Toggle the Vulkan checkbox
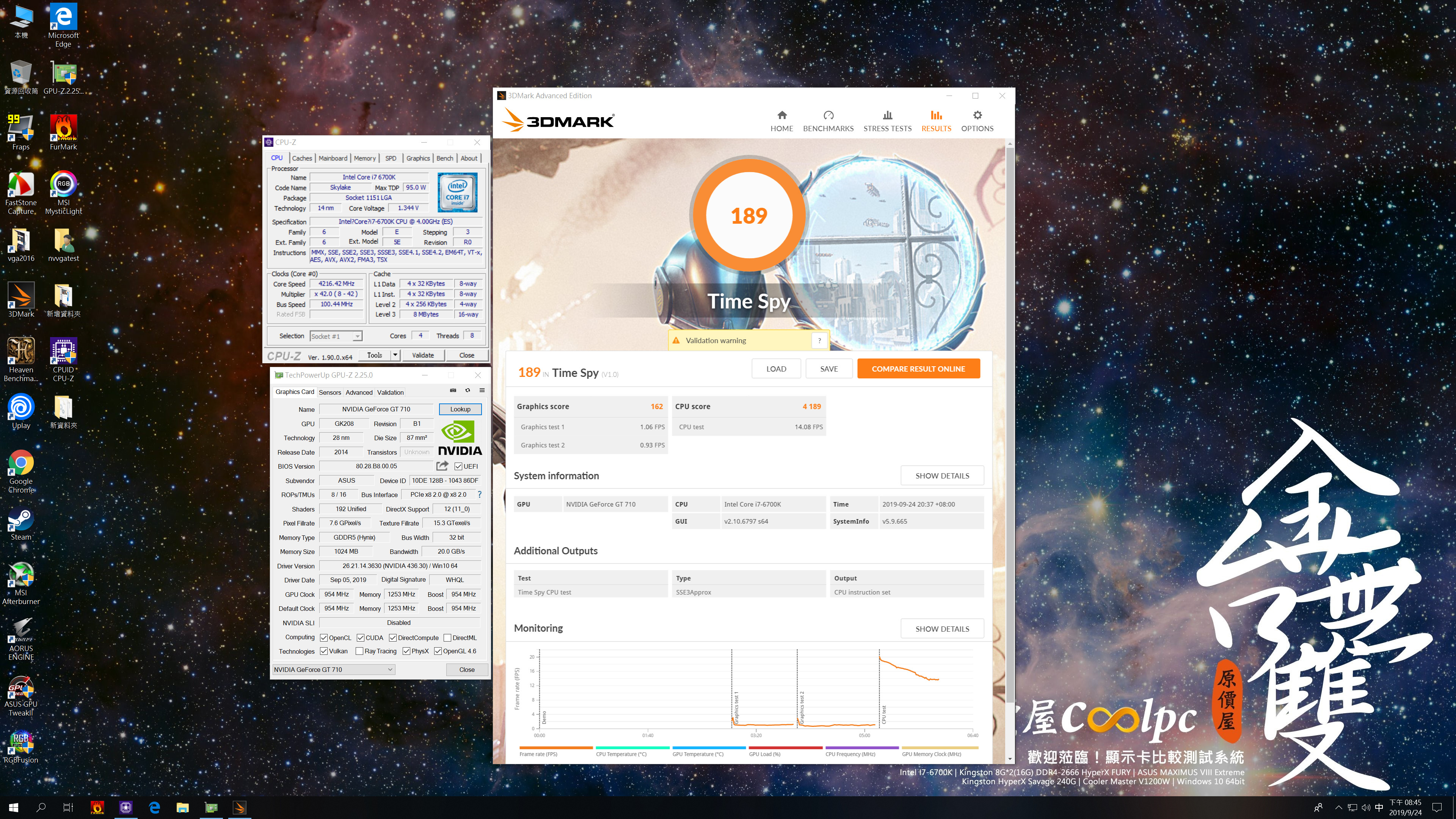The width and height of the screenshot is (1456, 819). point(324,651)
